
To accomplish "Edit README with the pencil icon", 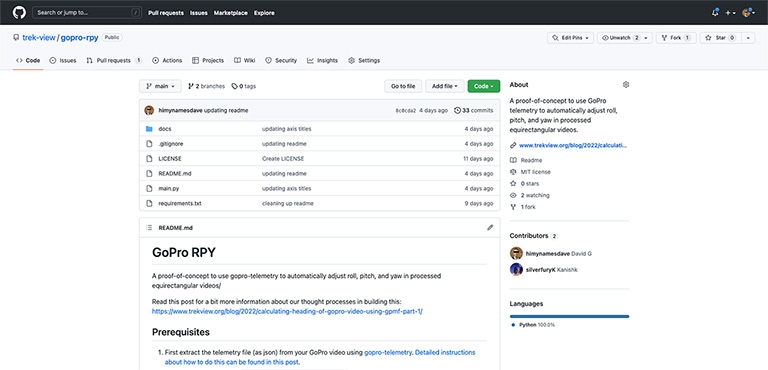I will point(490,227).
